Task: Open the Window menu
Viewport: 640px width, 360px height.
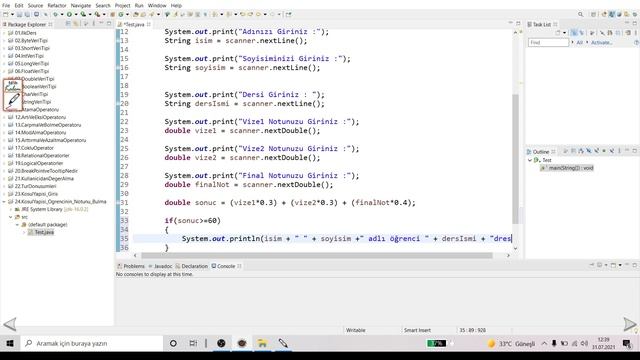Action: 157,6
